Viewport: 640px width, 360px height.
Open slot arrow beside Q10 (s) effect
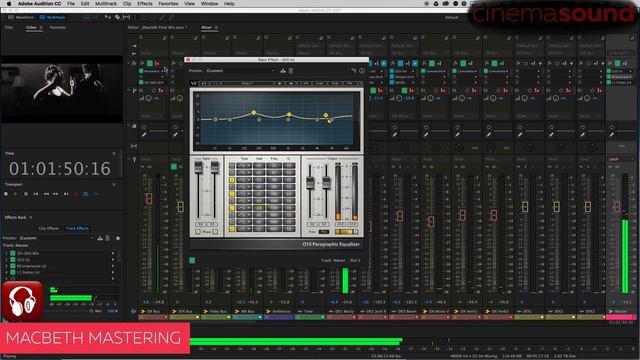113,260
